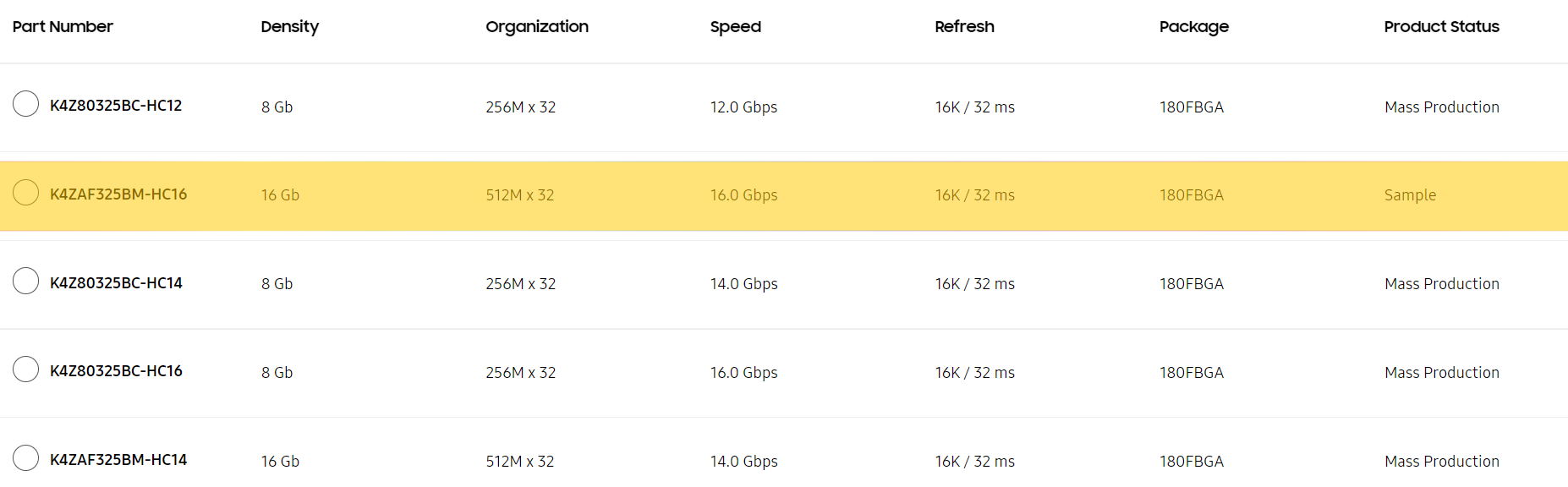1568x487 pixels.
Task: Open part number K4Z80325BC-HC12 link
Action: click(x=116, y=106)
